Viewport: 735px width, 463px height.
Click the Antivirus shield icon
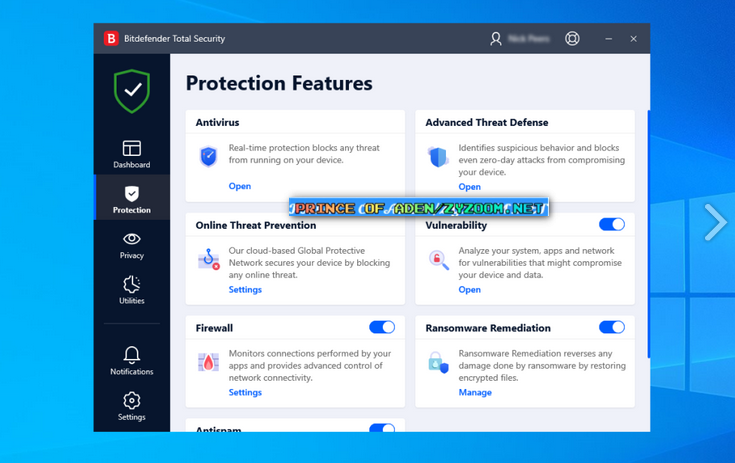coord(208,157)
